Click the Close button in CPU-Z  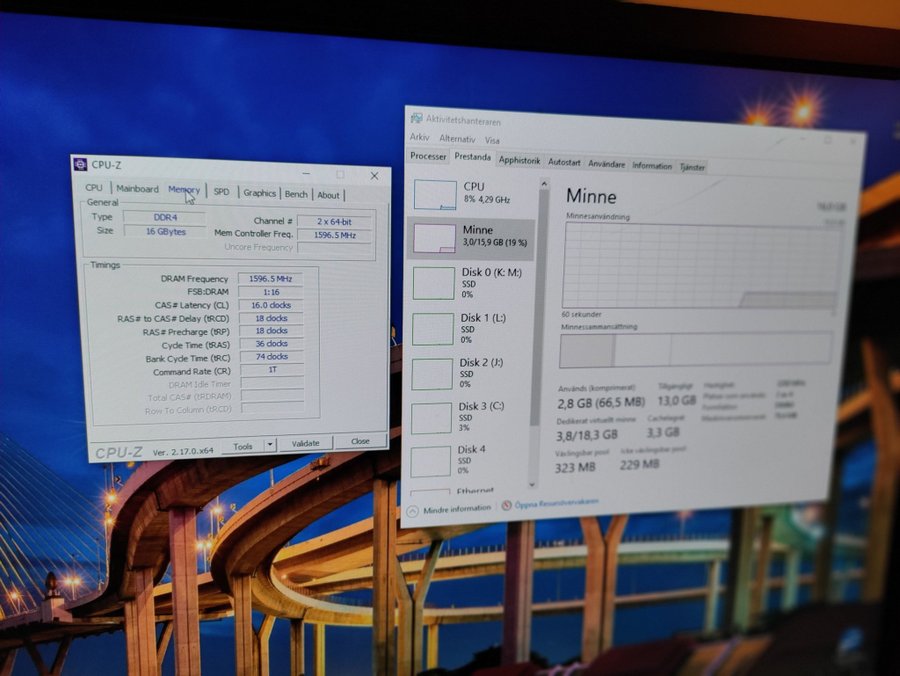(360, 441)
